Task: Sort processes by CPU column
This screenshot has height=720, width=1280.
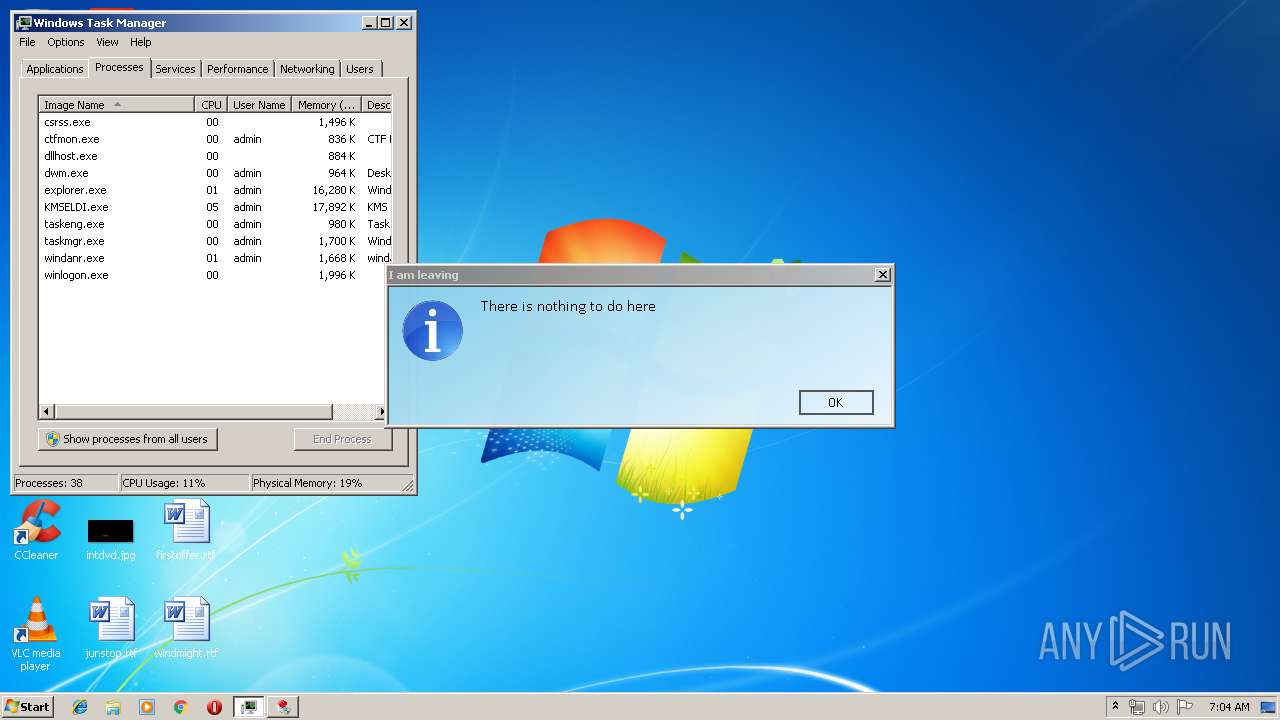Action: pyautogui.click(x=211, y=105)
